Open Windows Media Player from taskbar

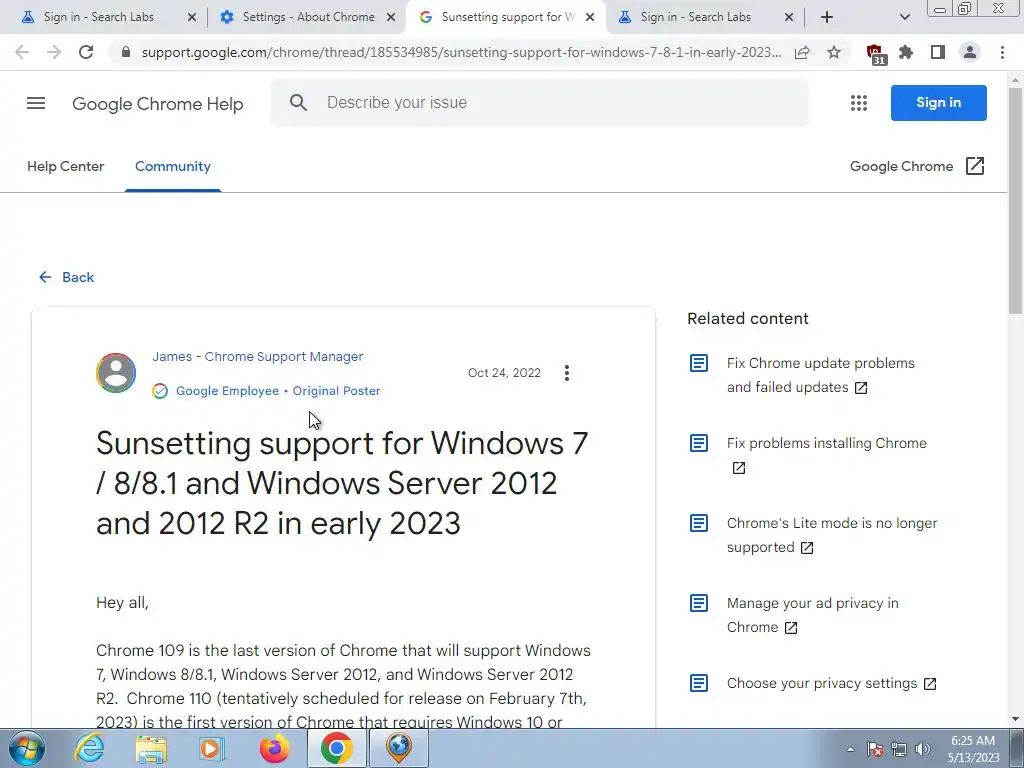[212, 748]
